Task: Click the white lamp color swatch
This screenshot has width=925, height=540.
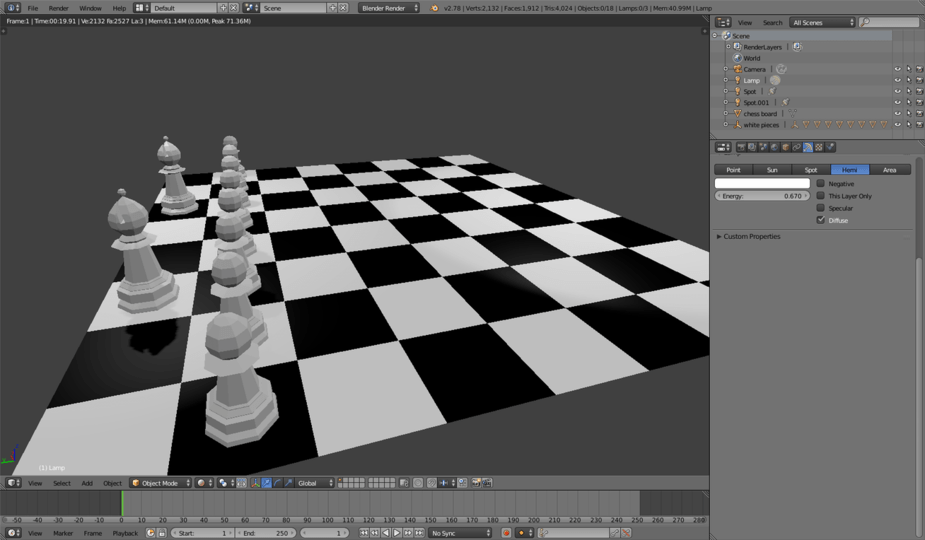Action: coord(762,183)
